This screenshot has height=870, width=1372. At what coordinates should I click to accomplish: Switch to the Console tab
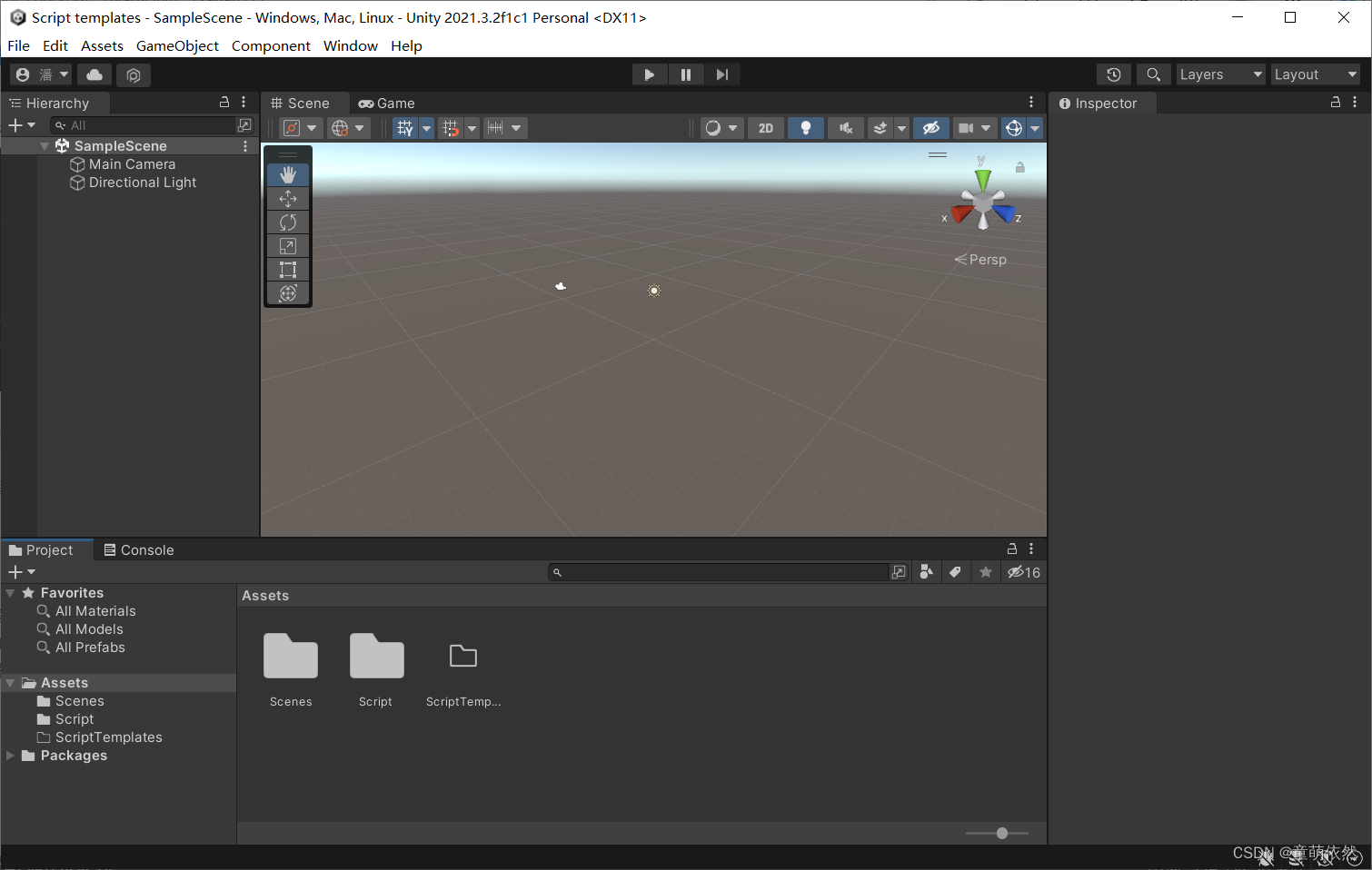click(x=139, y=550)
